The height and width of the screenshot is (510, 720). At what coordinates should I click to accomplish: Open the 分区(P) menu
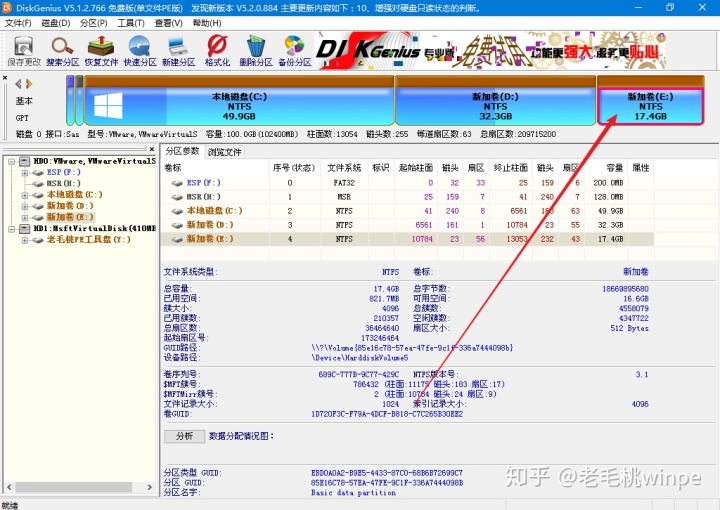tap(94, 23)
